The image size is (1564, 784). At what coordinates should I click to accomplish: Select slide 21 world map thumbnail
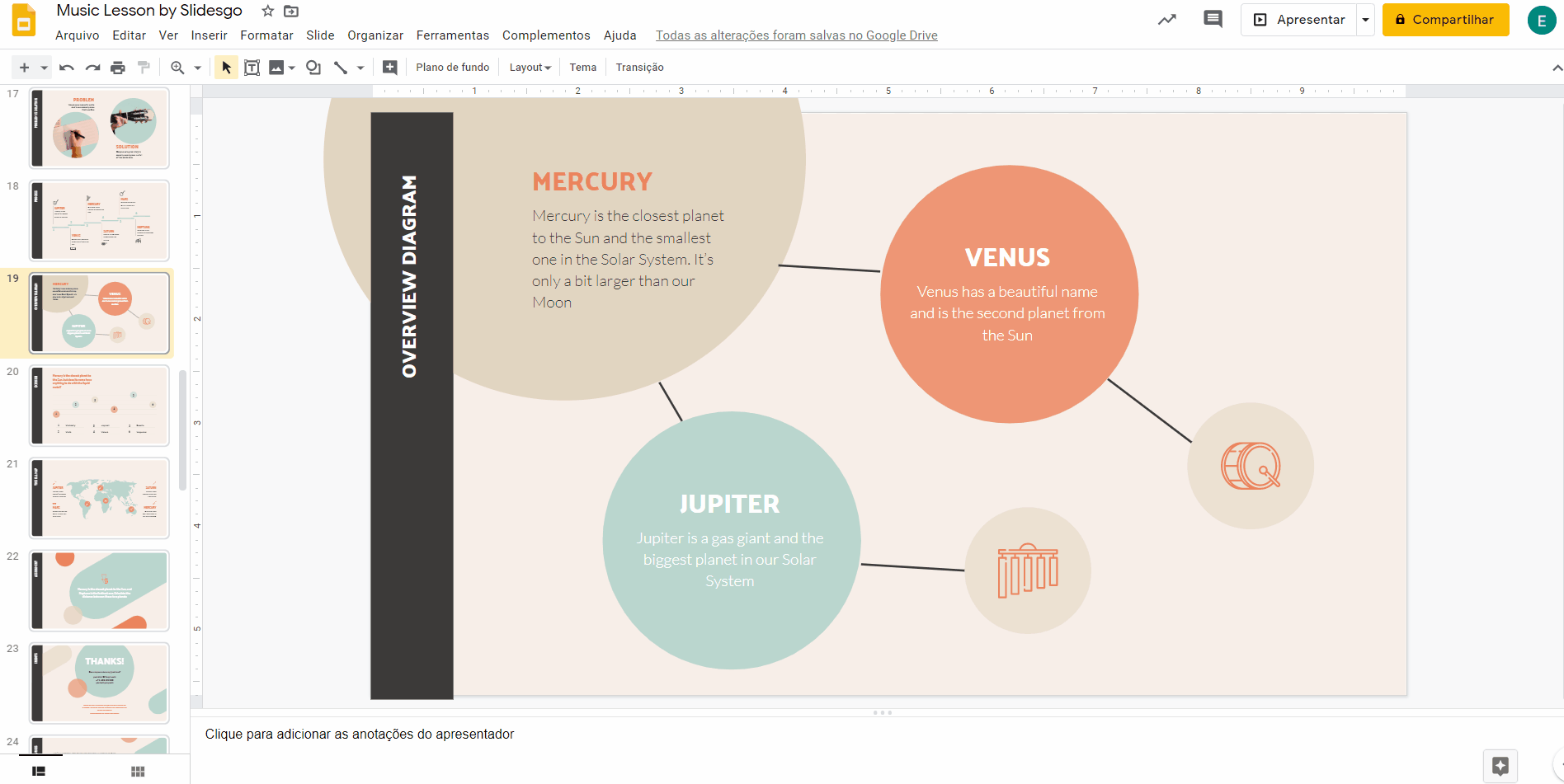(100, 498)
